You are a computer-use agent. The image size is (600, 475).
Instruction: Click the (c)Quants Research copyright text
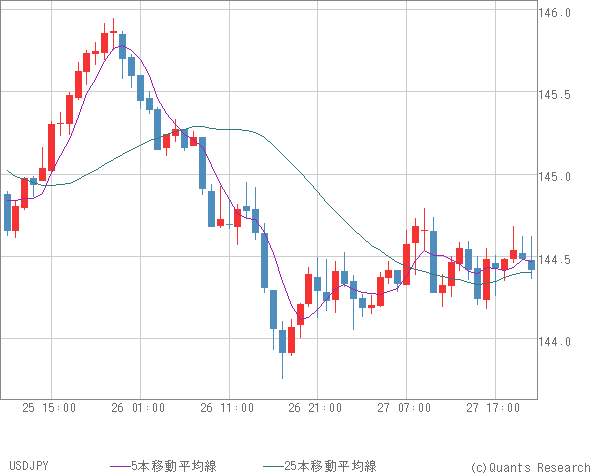(531, 467)
